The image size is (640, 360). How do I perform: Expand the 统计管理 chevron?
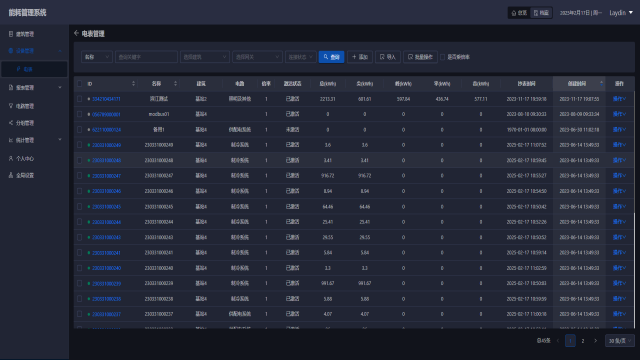60,140
